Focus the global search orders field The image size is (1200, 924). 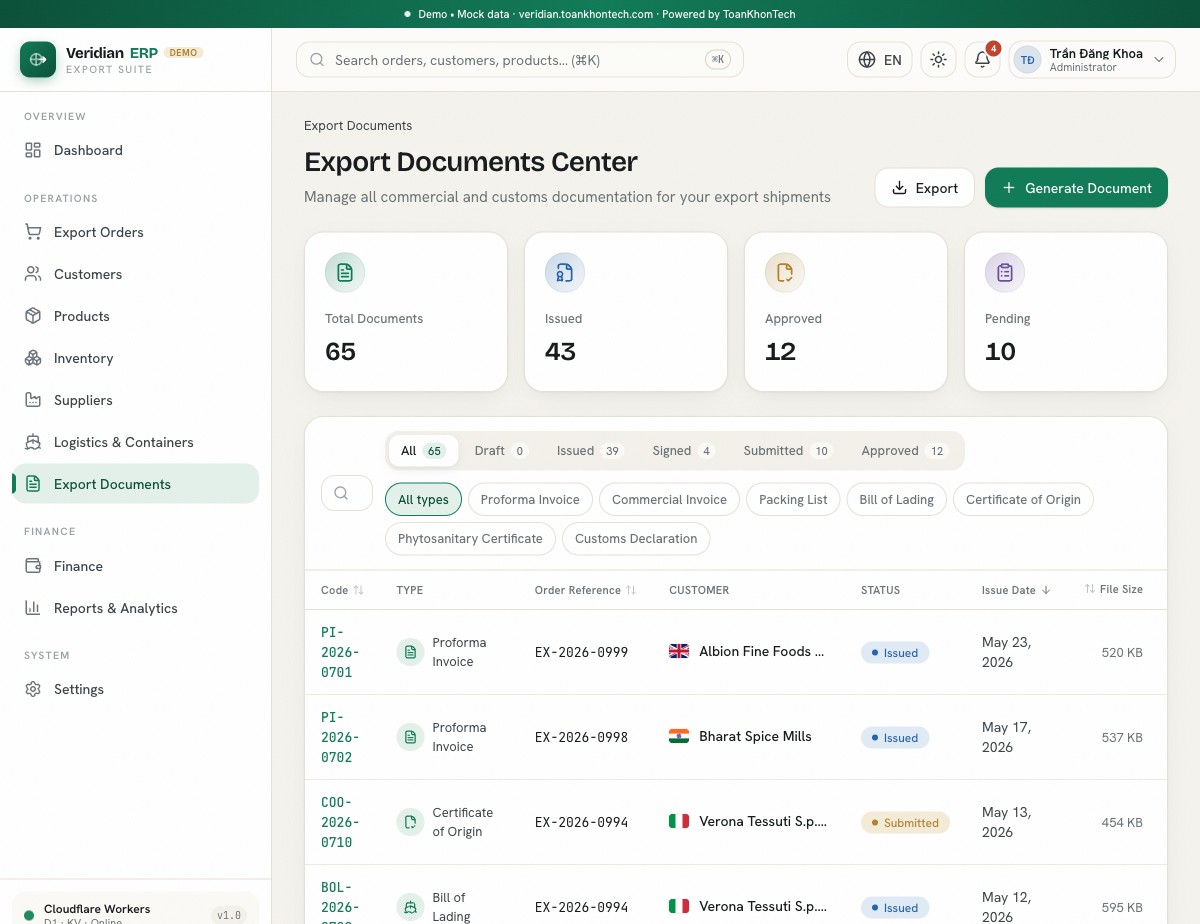[519, 60]
